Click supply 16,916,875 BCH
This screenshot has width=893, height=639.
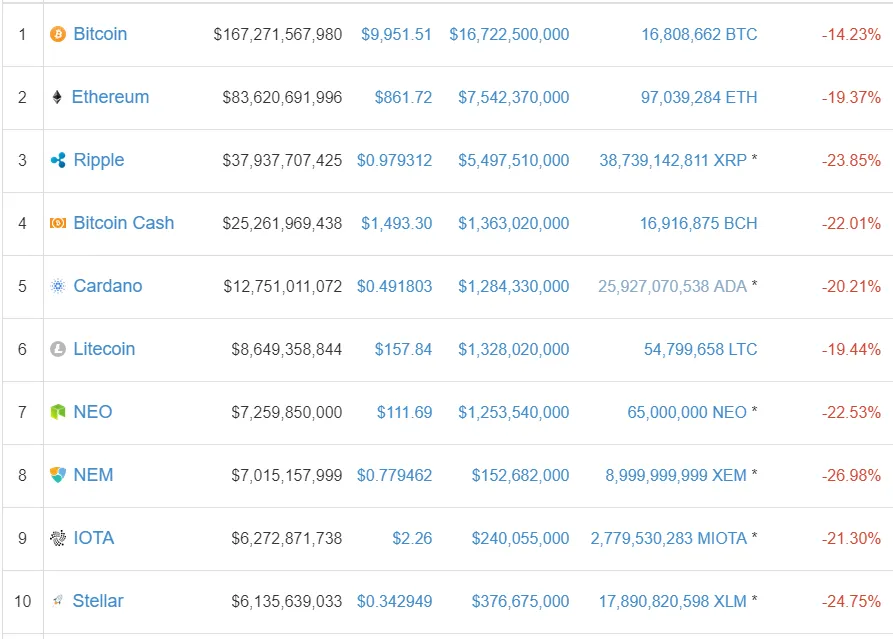pyautogui.click(x=699, y=224)
